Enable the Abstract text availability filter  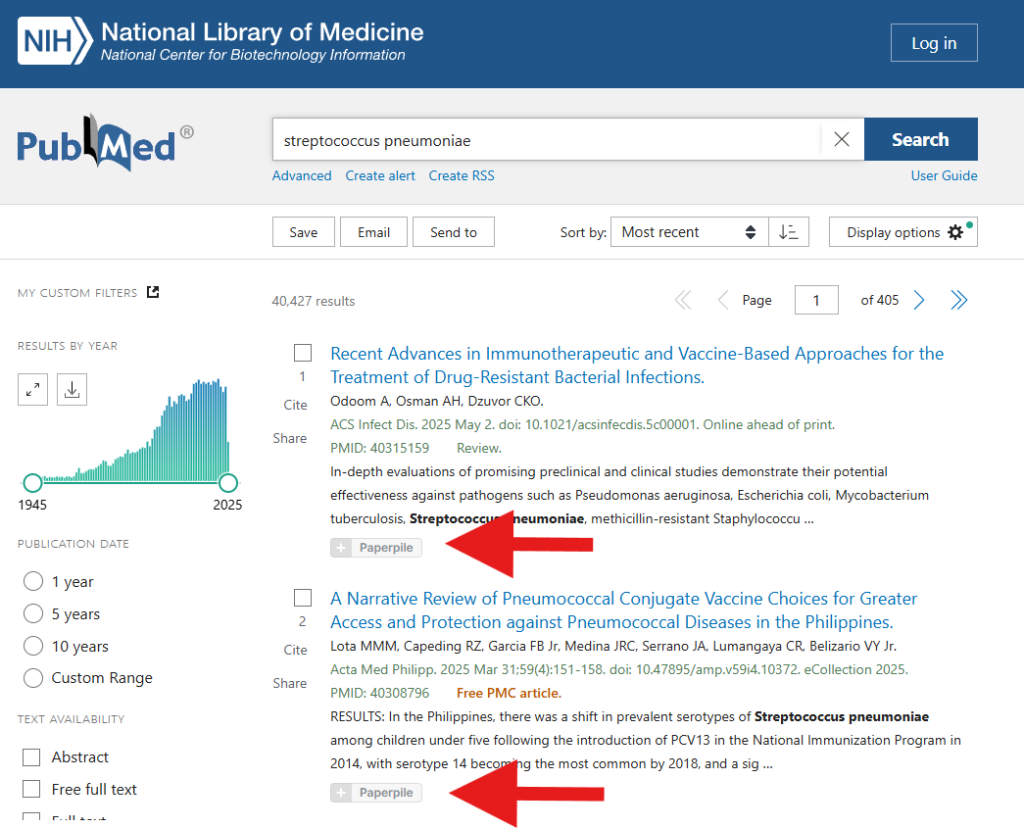point(32,757)
